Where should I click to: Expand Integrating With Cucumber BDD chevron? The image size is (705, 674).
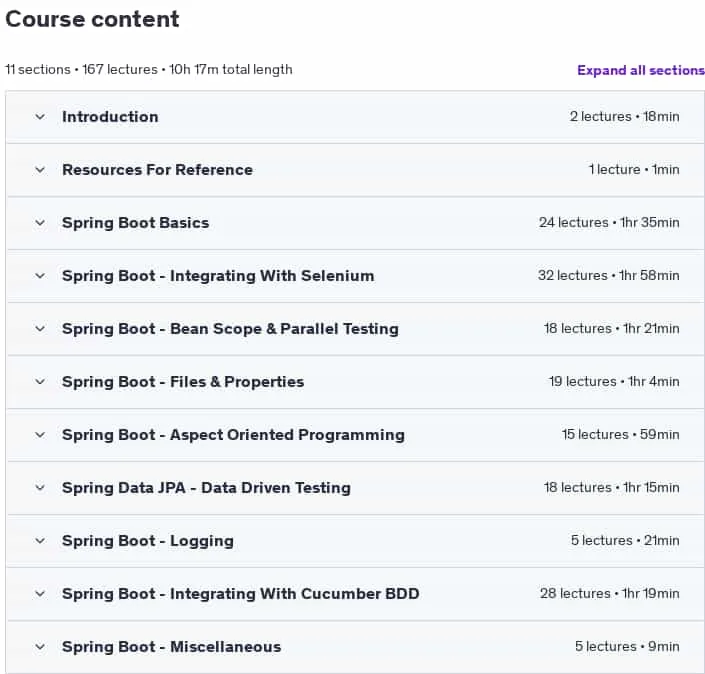pyautogui.click(x=40, y=594)
